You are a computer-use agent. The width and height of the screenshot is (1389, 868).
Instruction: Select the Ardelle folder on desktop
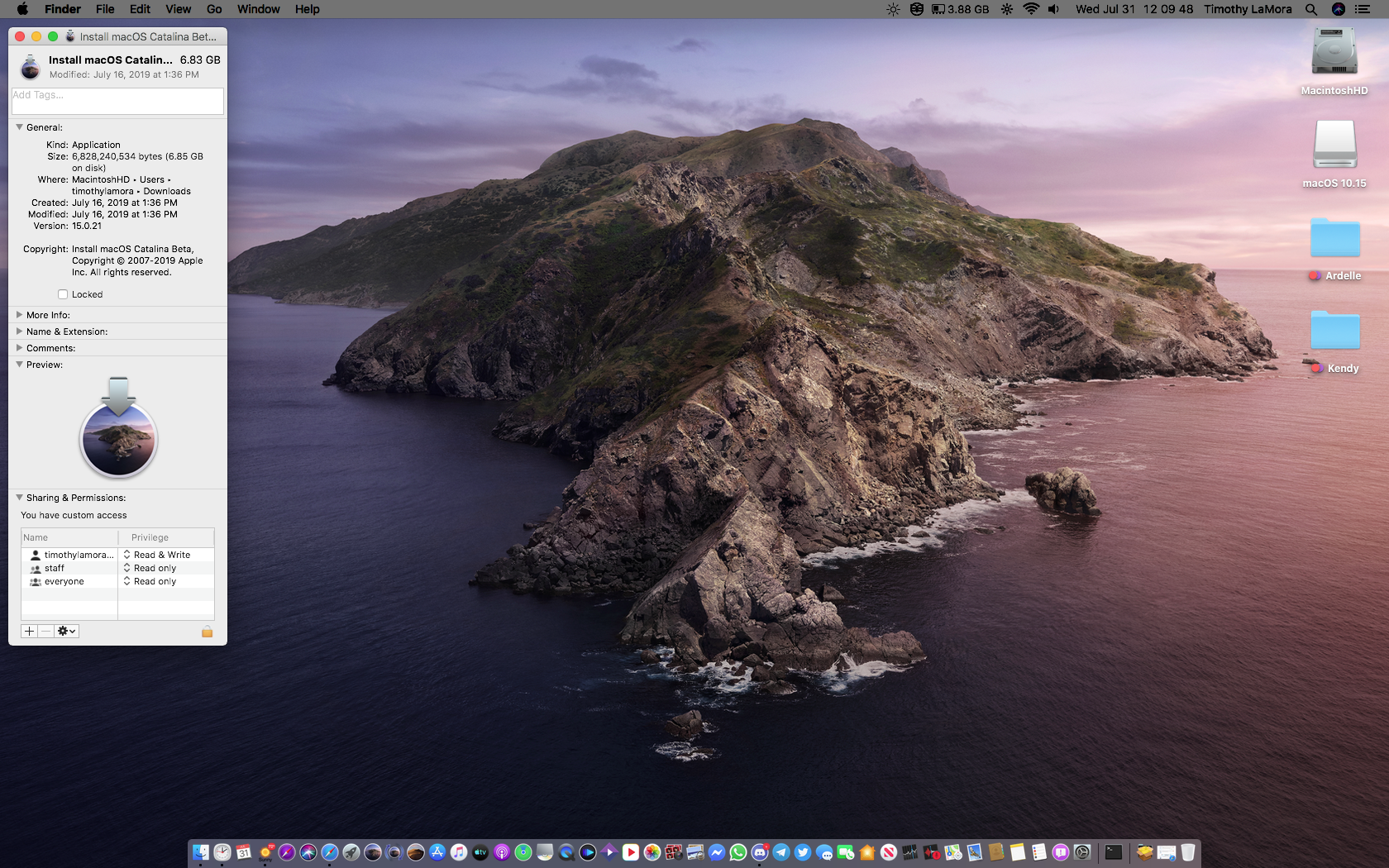pos(1334,239)
